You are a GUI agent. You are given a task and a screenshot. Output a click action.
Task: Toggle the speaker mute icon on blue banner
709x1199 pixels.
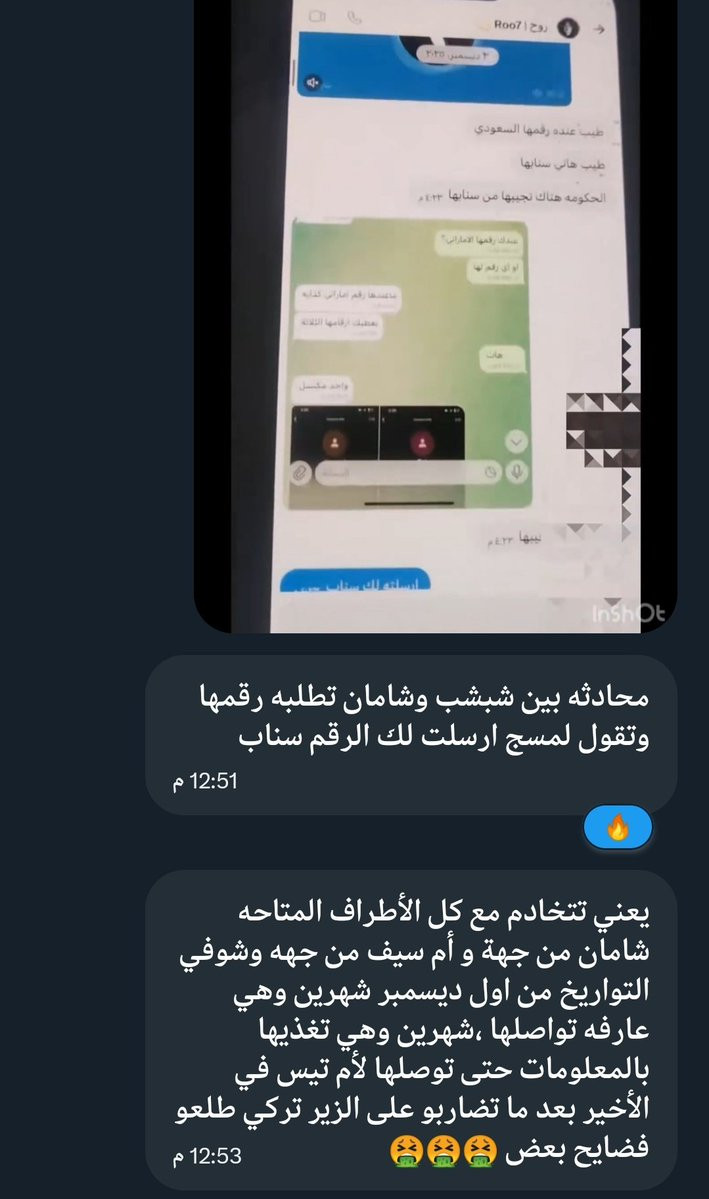(x=313, y=82)
